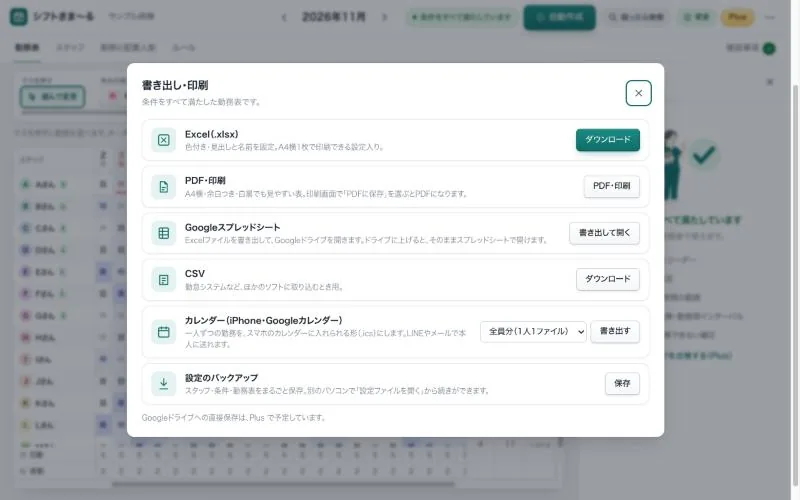Go to previous month arrow
Viewport: 800px width, 500px height.
[x=284, y=17]
